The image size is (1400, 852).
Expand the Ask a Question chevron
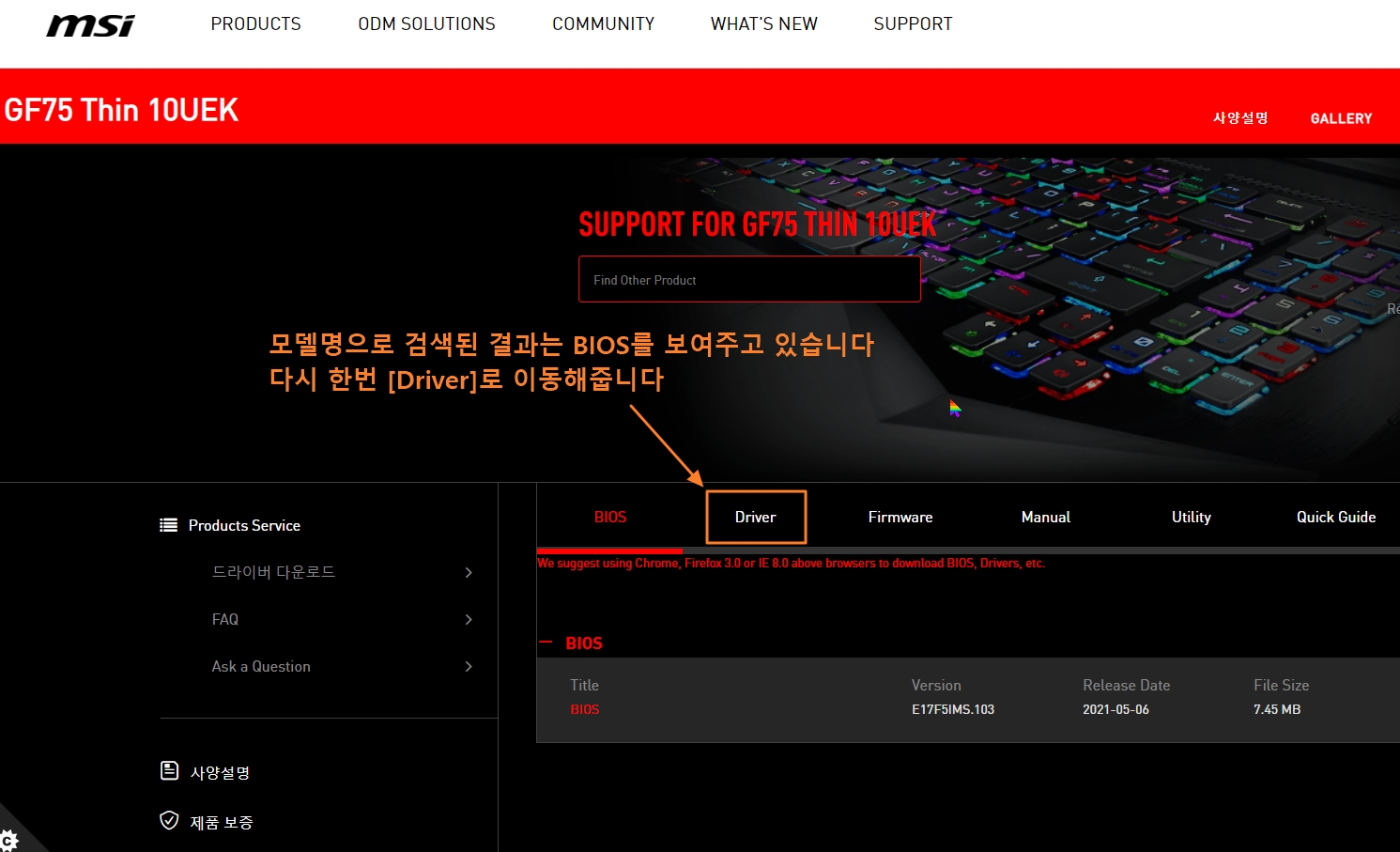point(468,666)
